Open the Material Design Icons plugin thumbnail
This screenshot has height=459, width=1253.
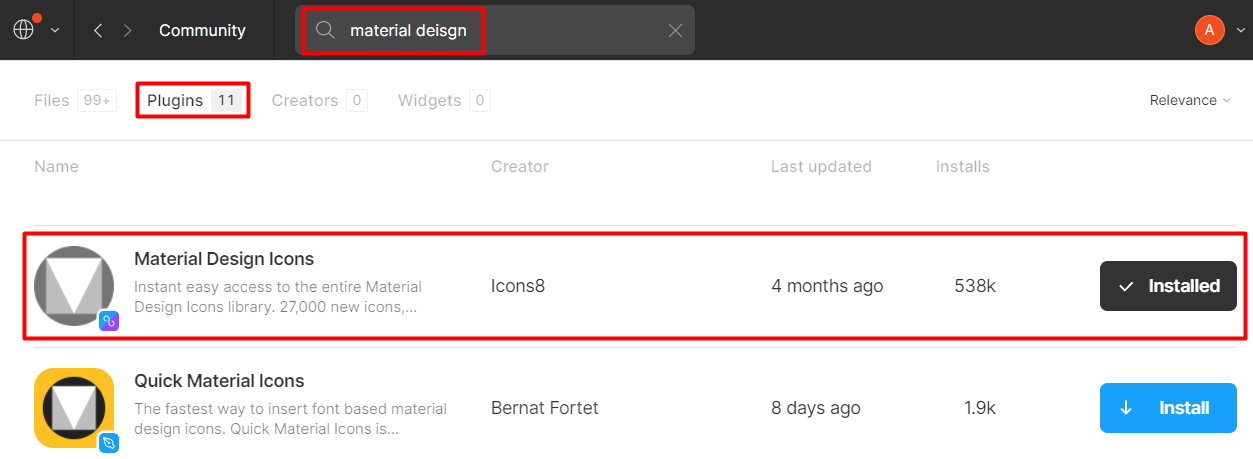click(74, 286)
